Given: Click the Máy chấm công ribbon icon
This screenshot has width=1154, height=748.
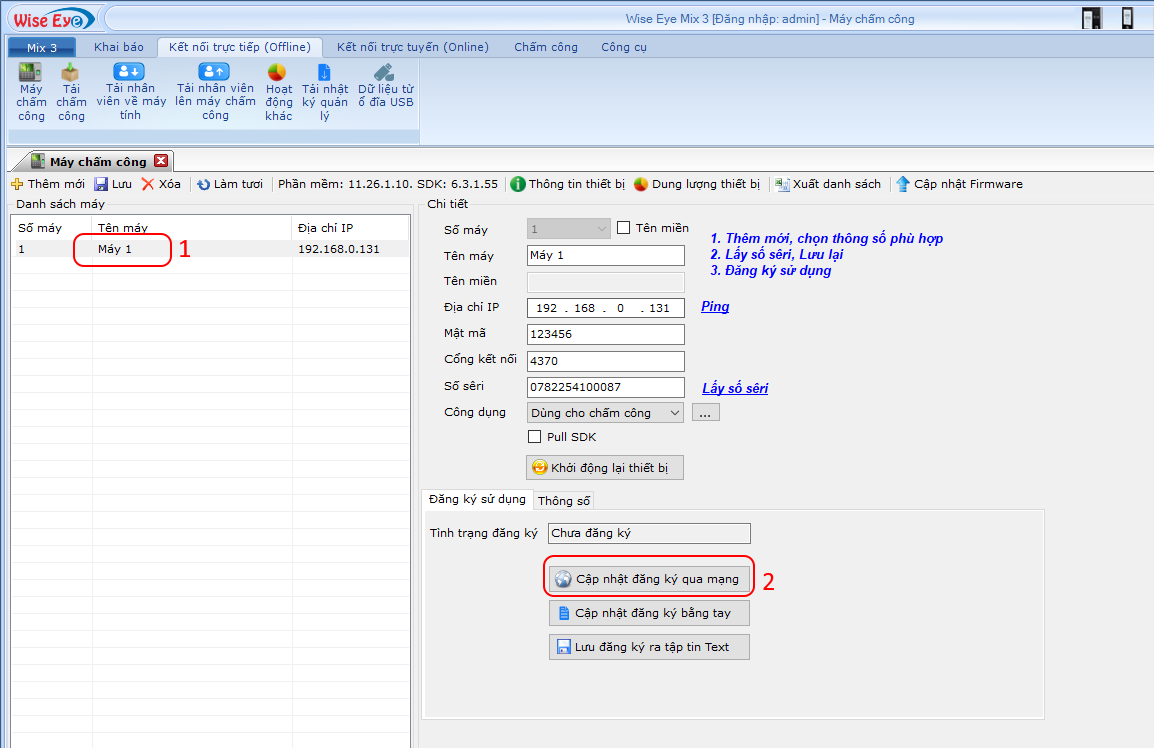Looking at the screenshot, I should click(x=31, y=74).
